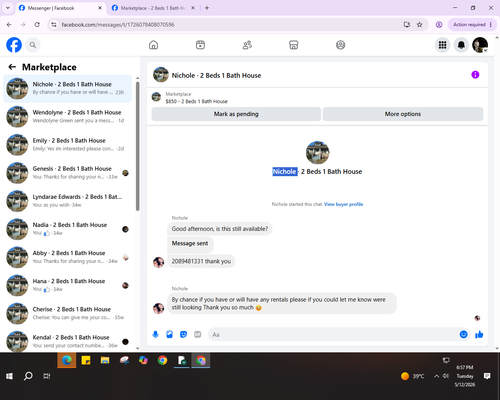Click the 'Message sent' bubble

(x=190, y=244)
